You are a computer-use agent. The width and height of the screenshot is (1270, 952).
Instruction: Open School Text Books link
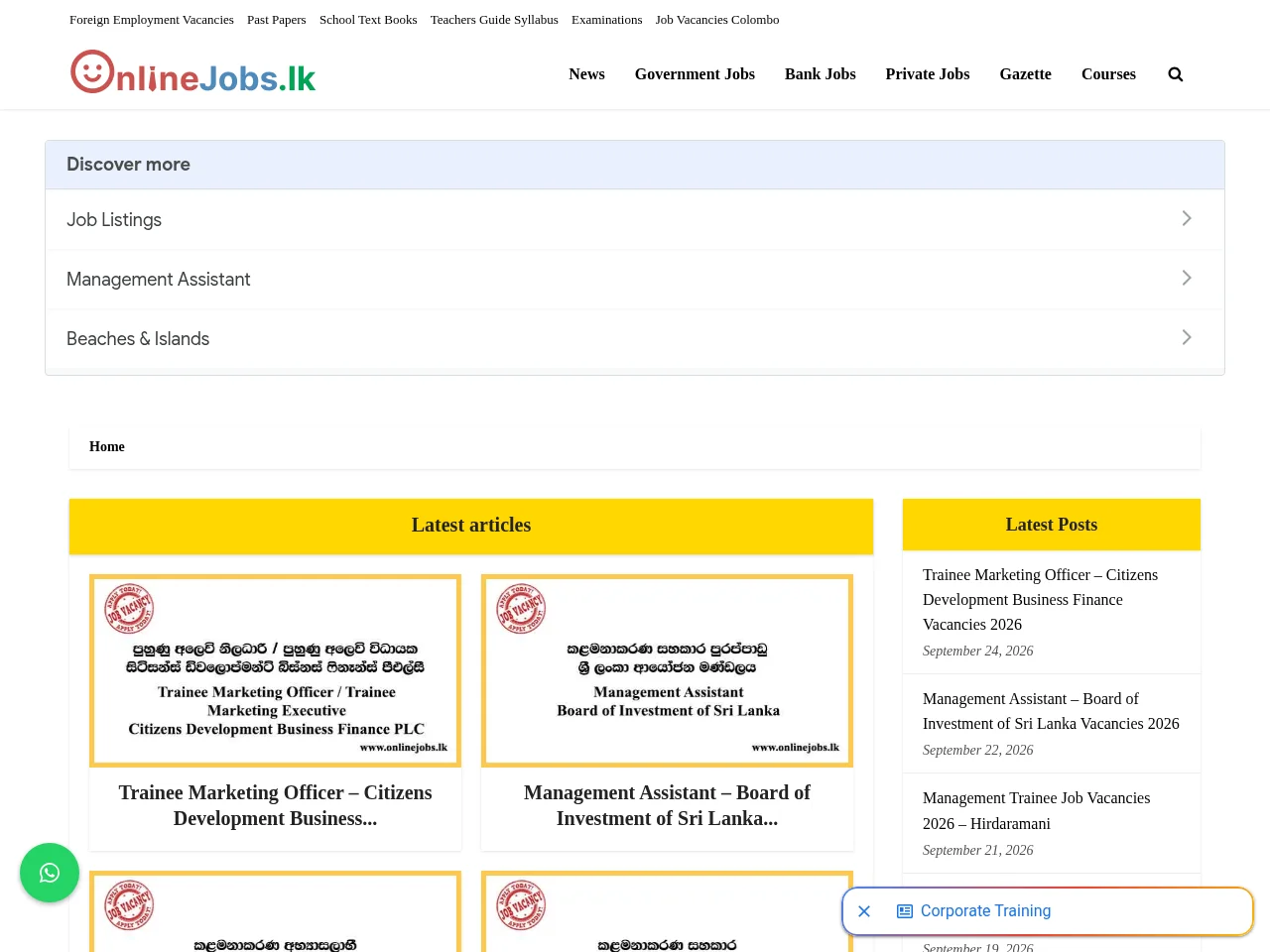click(x=368, y=20)
